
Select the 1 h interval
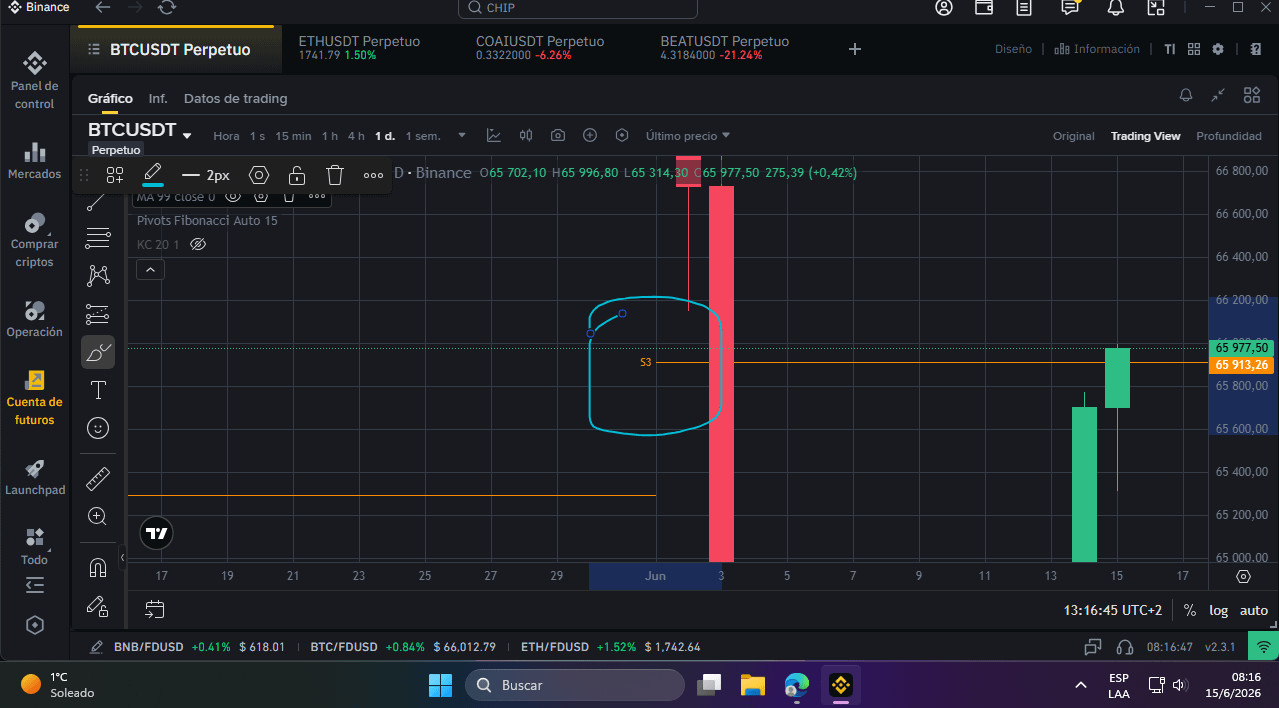329,136
